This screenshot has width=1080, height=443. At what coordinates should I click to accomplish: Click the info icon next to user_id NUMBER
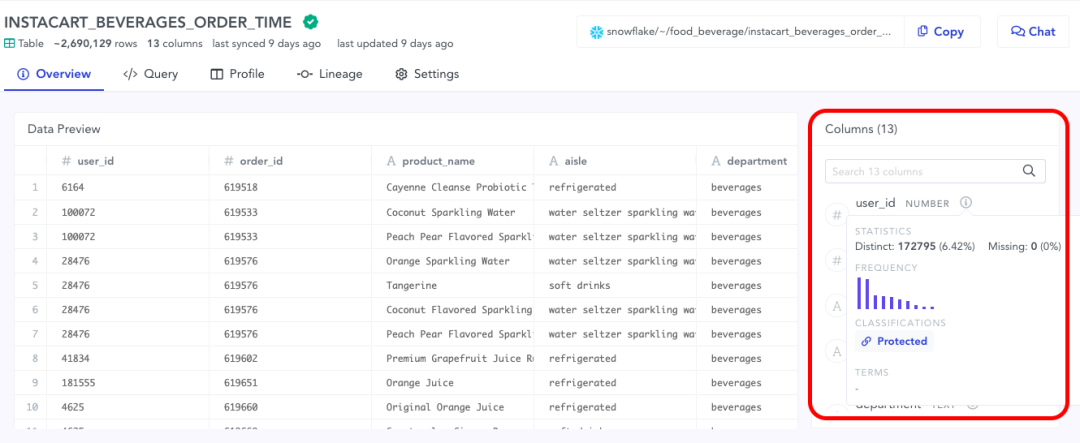(x=965, y=203)
